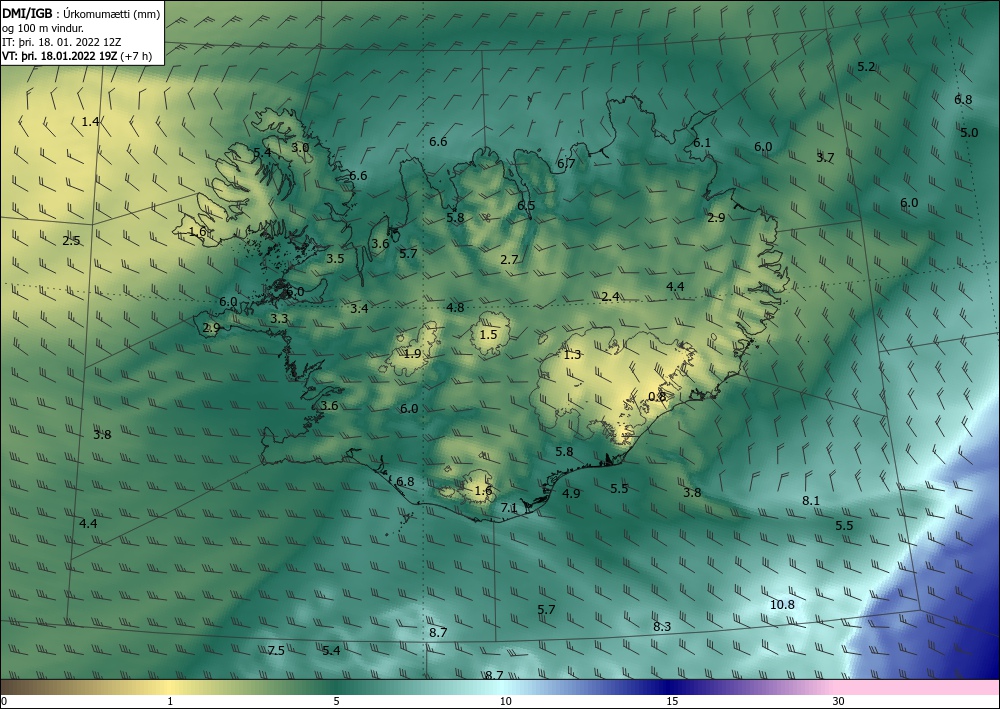This screenshot has height=709, width=1000.
Task: Select the 4.9 value label
Action: (571, 493)
